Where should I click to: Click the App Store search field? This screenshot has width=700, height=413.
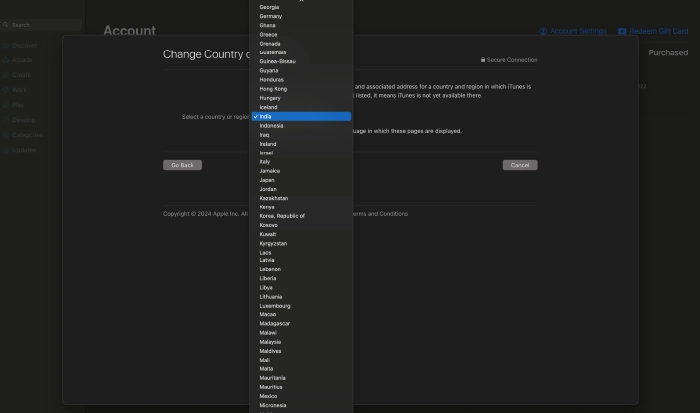[x=41, y=25]
